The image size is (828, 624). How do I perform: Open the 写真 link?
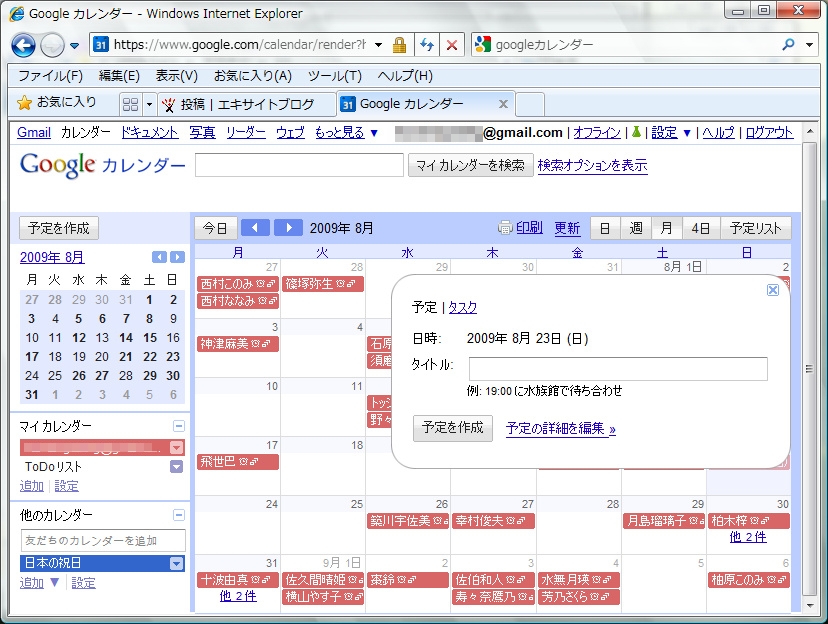(202, 133)
